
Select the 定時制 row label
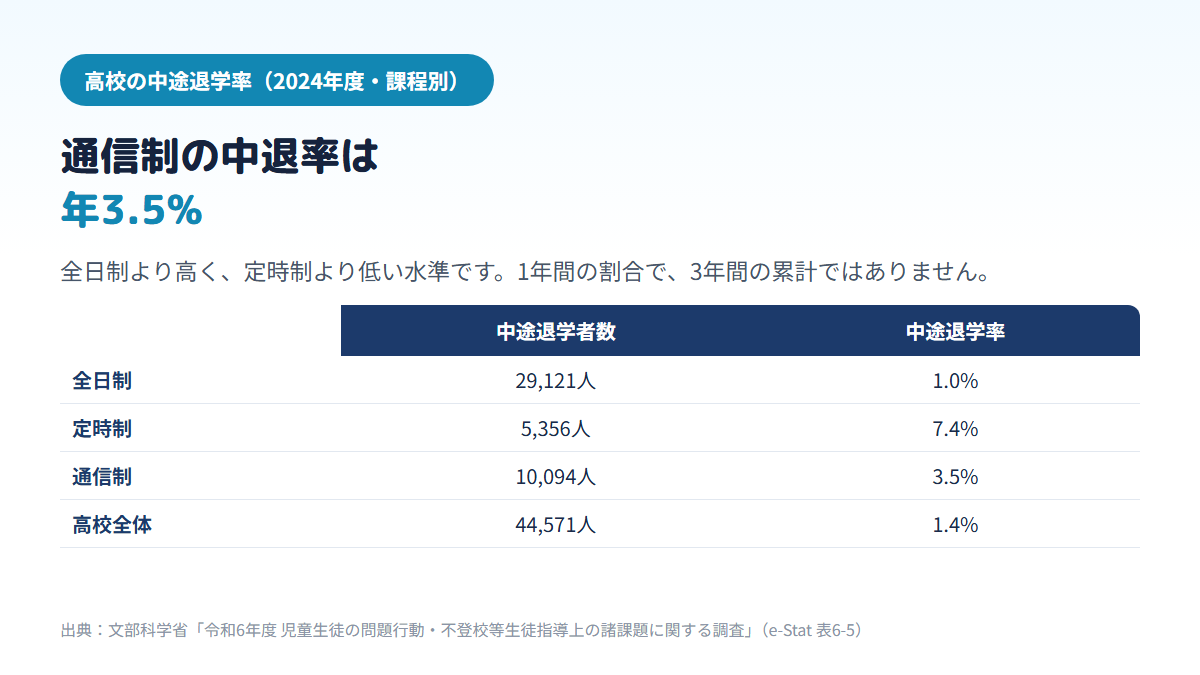tap(102, 429)
